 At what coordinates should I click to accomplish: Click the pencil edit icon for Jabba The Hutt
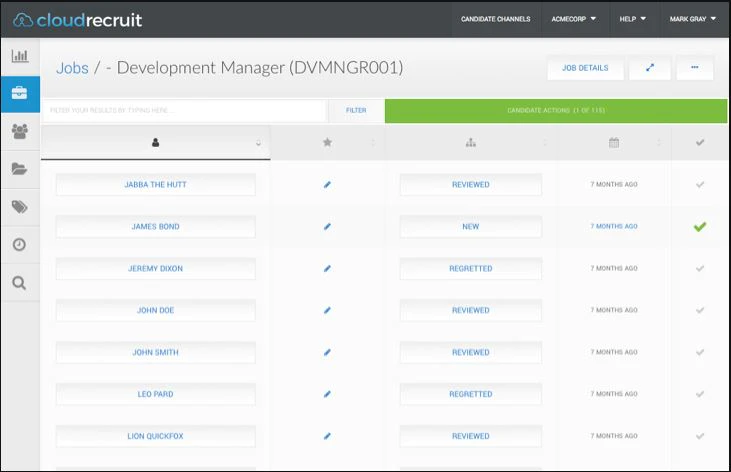tap(327, 185)
